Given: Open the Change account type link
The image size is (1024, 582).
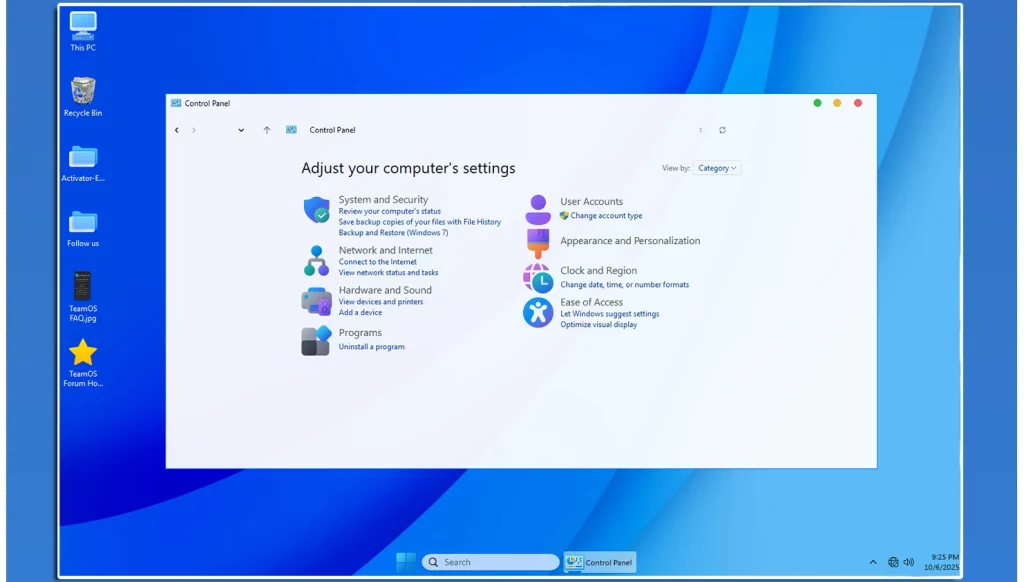Looking at the screenshot, I should click(606, 216).
